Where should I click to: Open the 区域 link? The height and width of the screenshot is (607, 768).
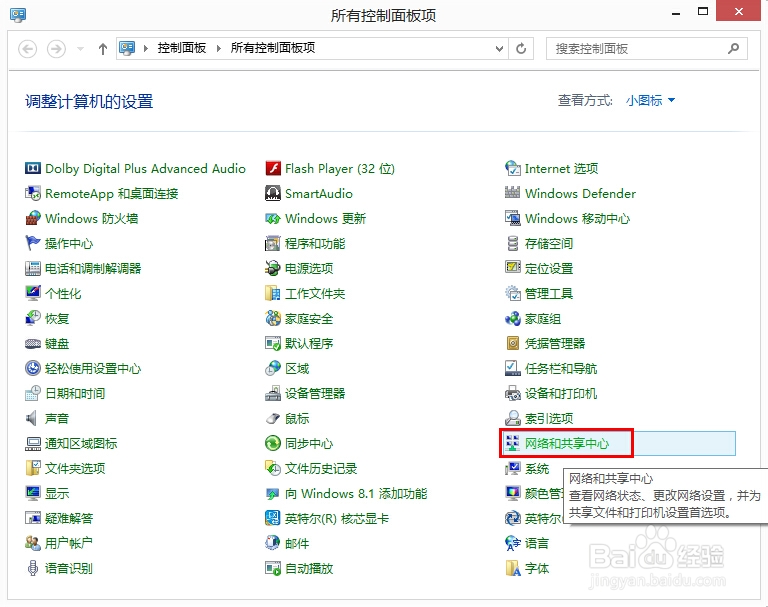(297, 368)
